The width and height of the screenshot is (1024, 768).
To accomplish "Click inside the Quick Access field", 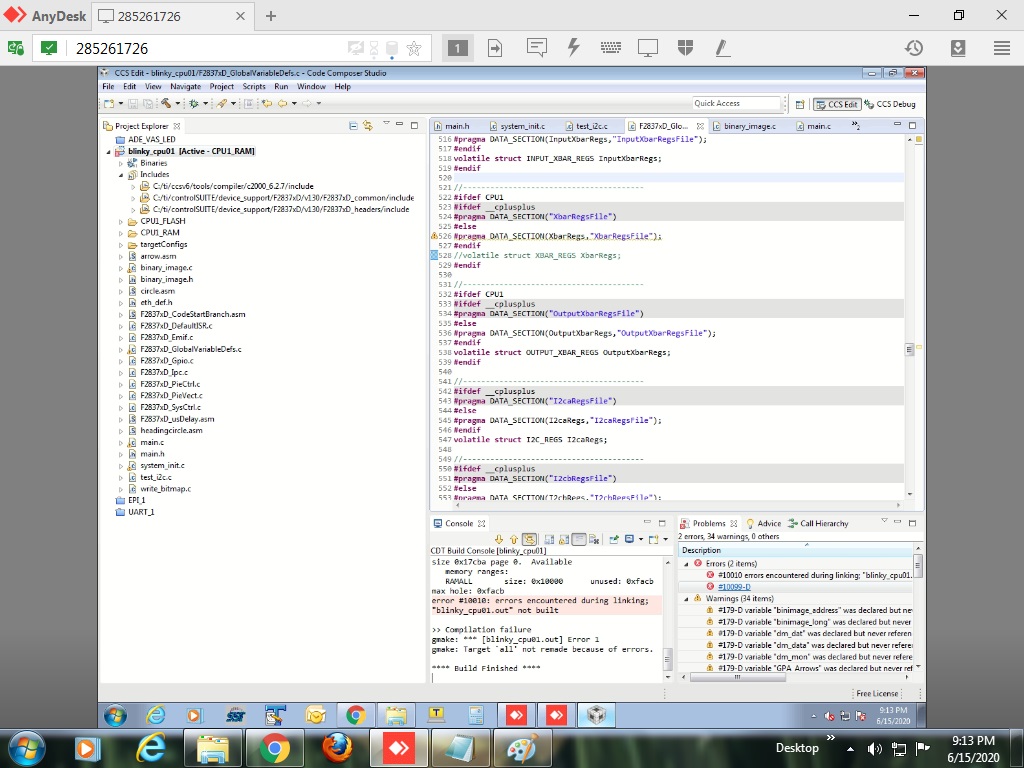I will point(737,103).
